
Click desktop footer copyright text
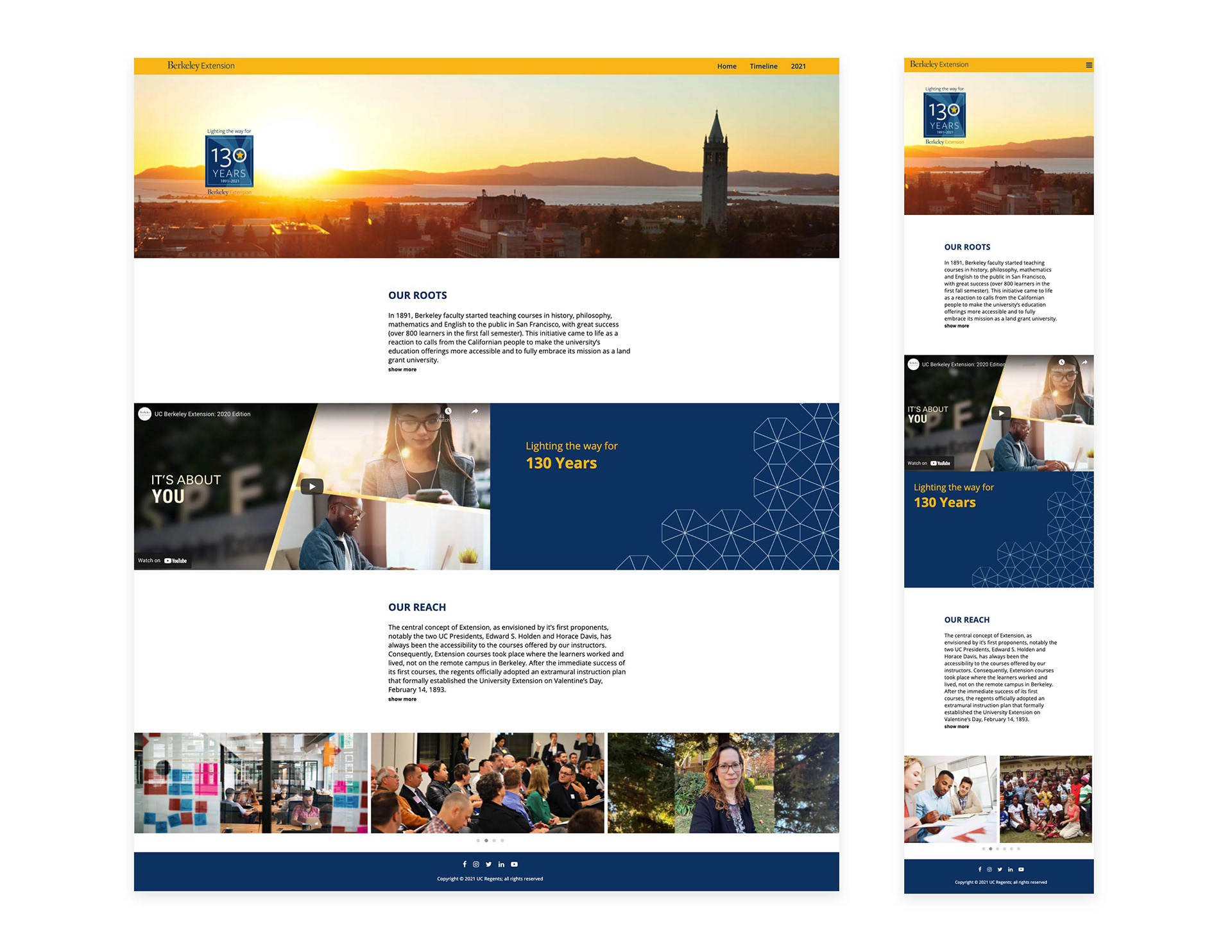490,879
